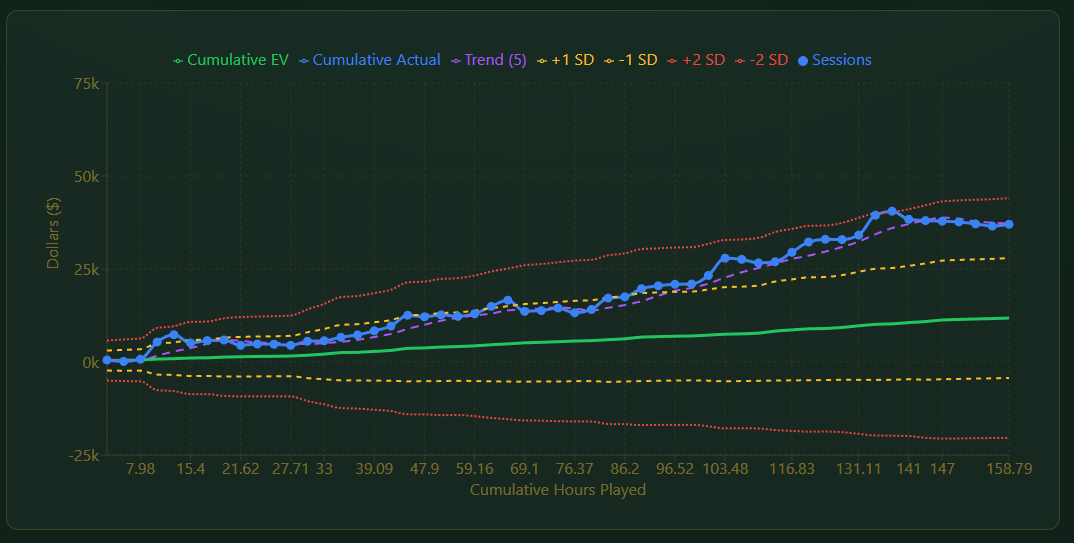Hide the -1 SD band via legend

(636, 60)
